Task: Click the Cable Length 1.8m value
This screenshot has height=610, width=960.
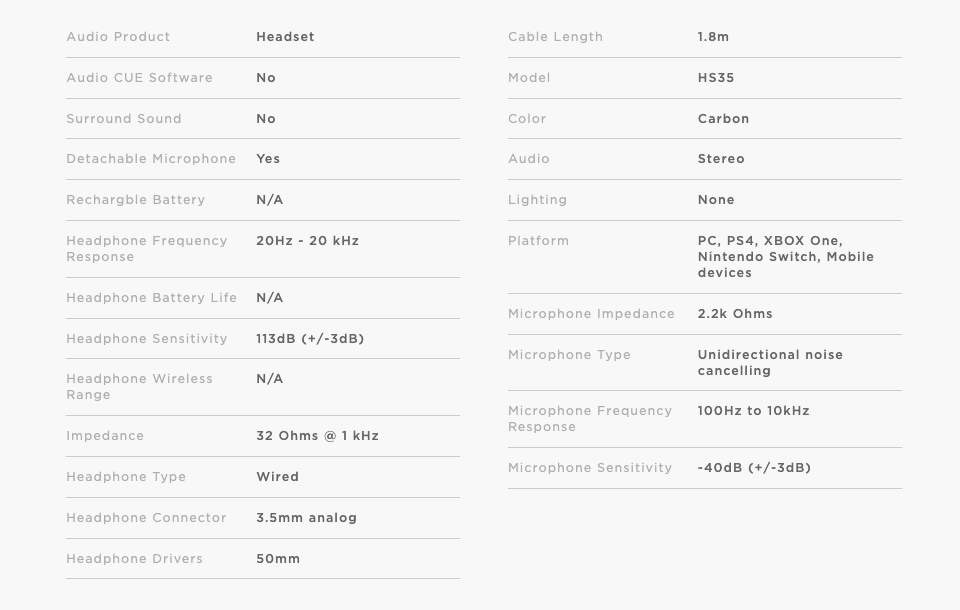Action: 713,37
